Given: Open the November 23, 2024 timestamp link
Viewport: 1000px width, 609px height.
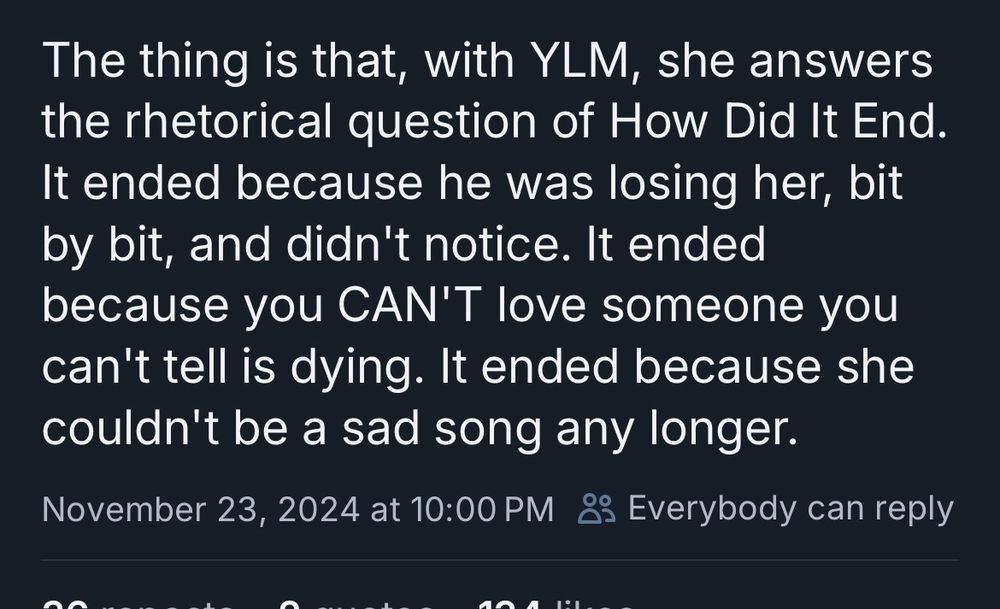Looking at the screenshot, I should 297,509.
